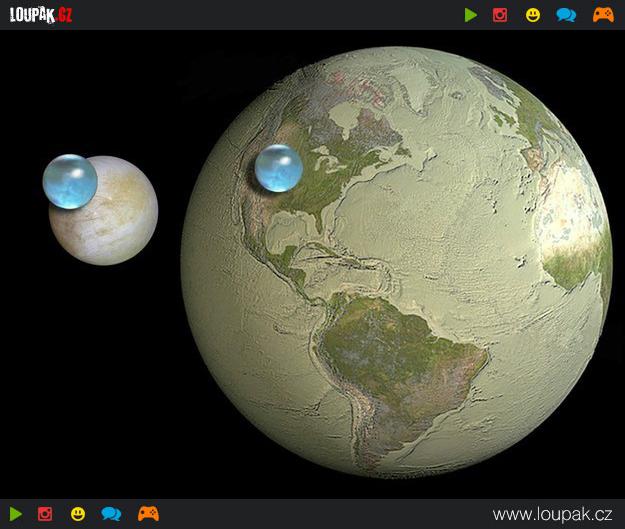The height and width of the screenshot is (529, 625).
Task: Click the yellow smiley icon in the header
Action: pyautogui.click(x=533, y=15)
